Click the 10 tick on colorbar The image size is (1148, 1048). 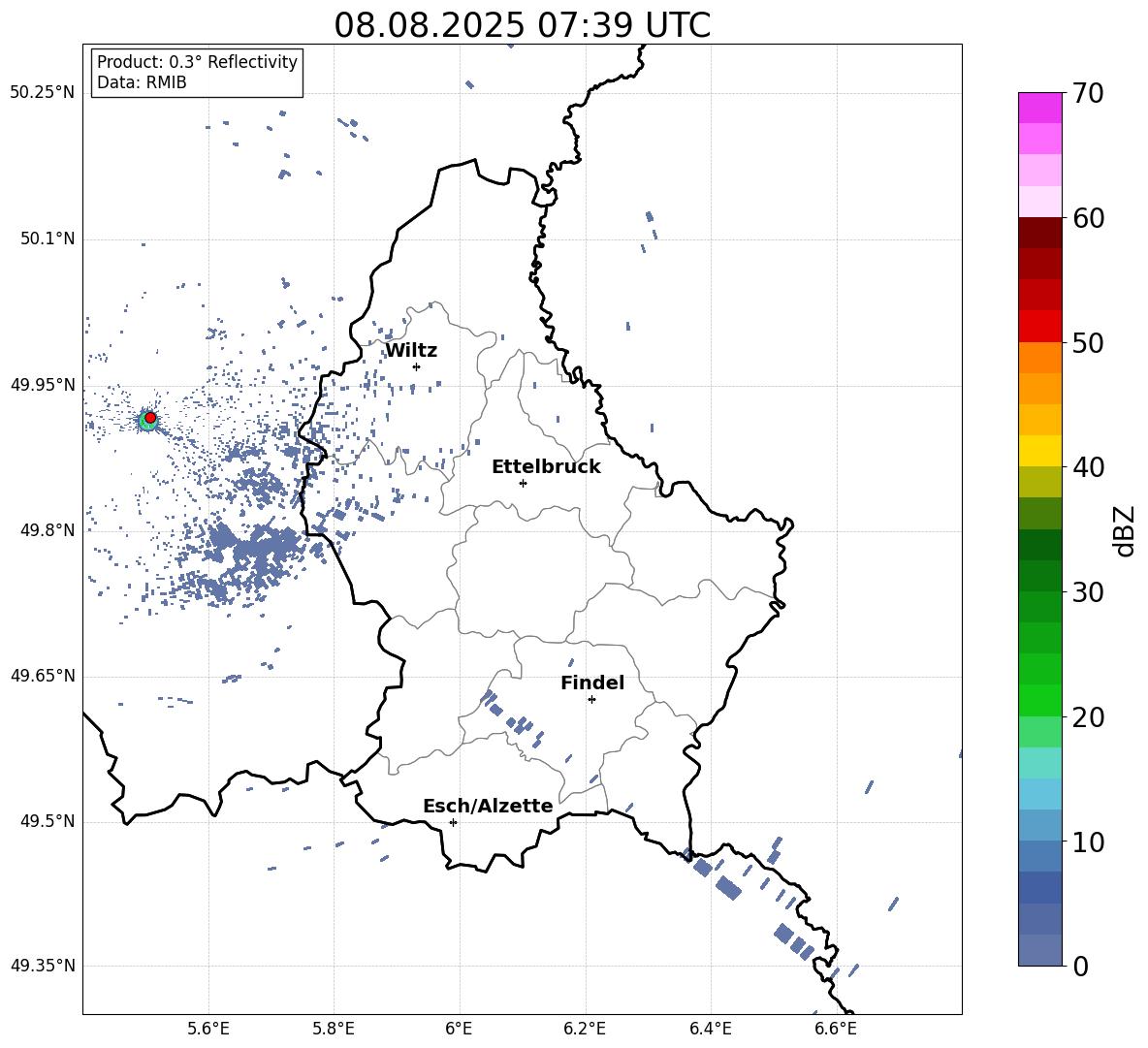click(x=1088, y=842)
